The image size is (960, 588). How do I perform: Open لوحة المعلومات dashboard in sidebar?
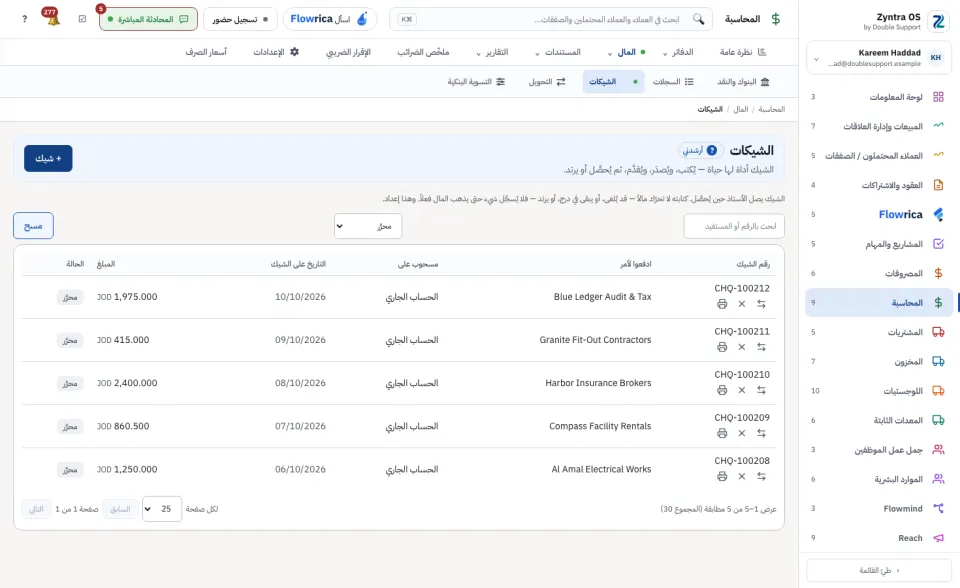click(879, 97)
